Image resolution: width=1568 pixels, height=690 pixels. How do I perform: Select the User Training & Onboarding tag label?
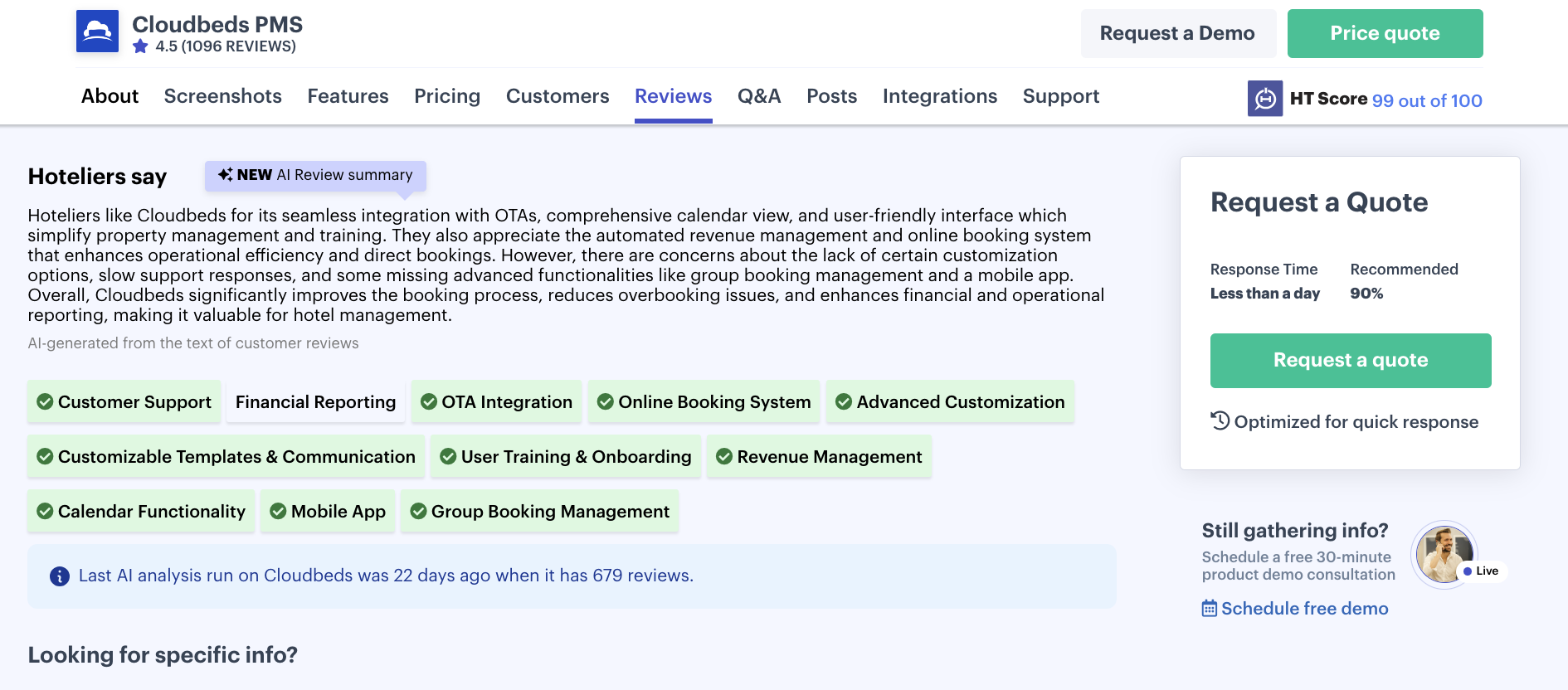pyautogui.click(x=577, y=457)
